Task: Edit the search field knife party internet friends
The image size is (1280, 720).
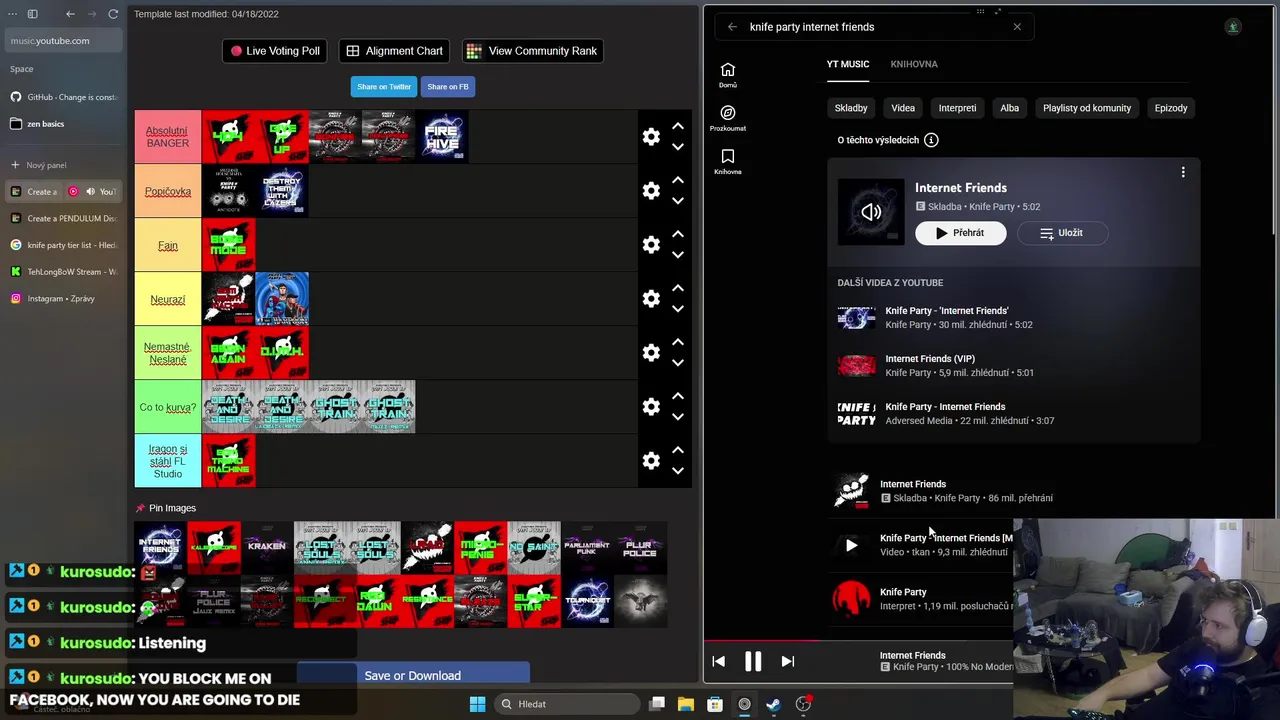Action: click(872, 27)
